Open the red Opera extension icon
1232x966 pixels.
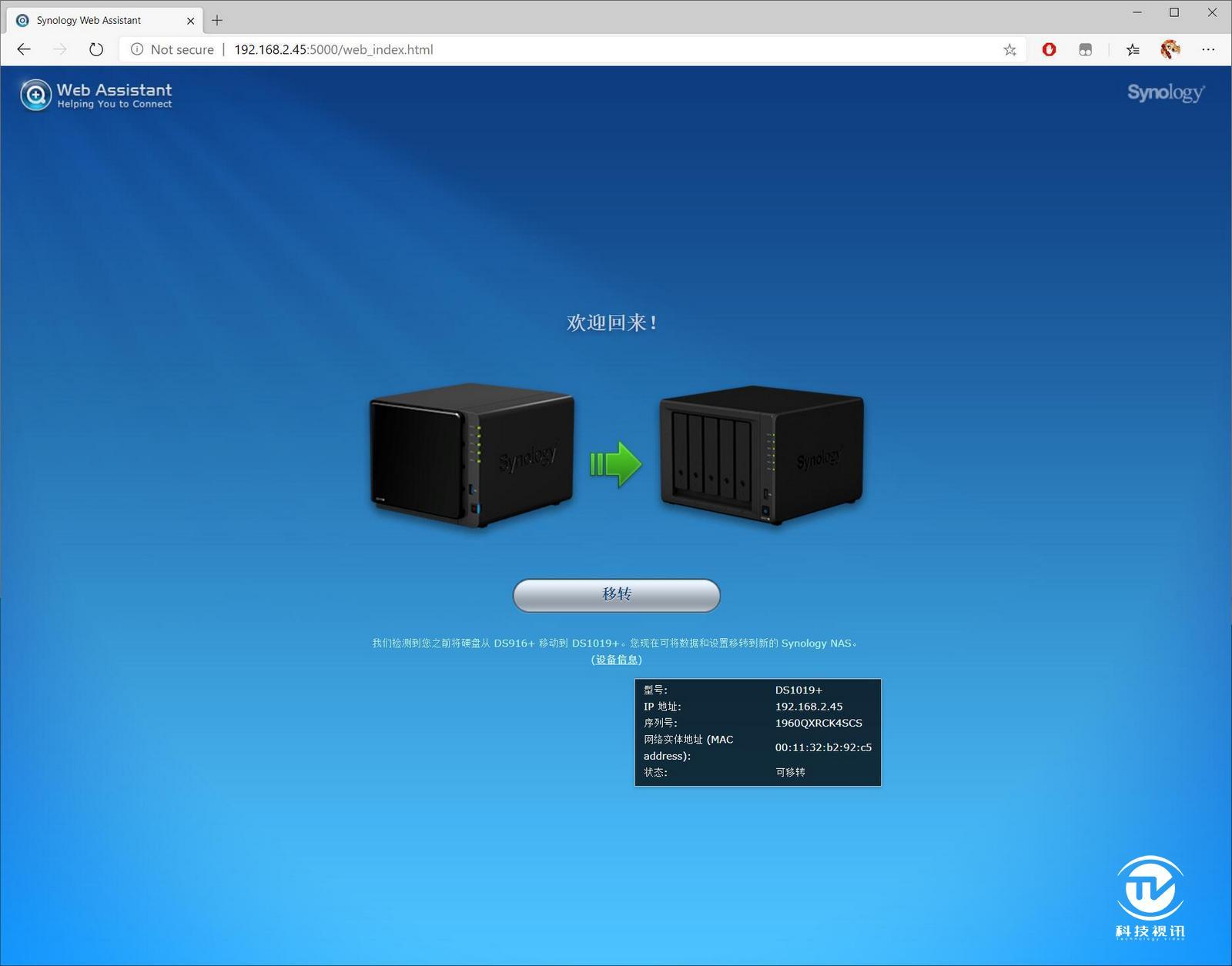1049,49
